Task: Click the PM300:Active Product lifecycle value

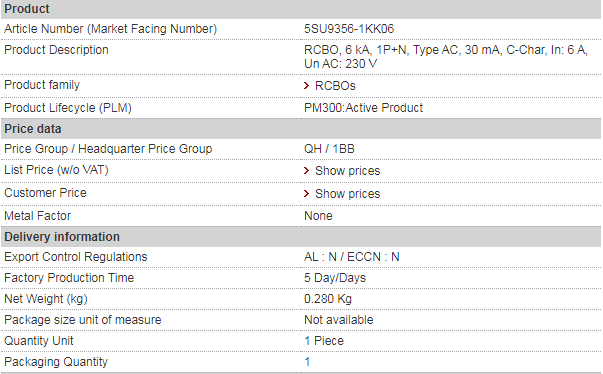Action: coord(363,108)
